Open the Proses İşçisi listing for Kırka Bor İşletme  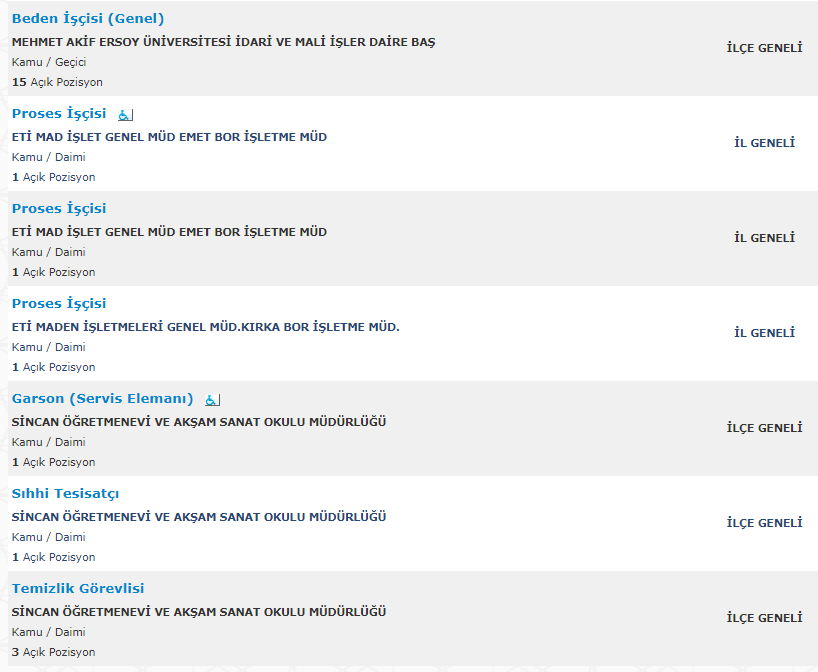point(59,304)
